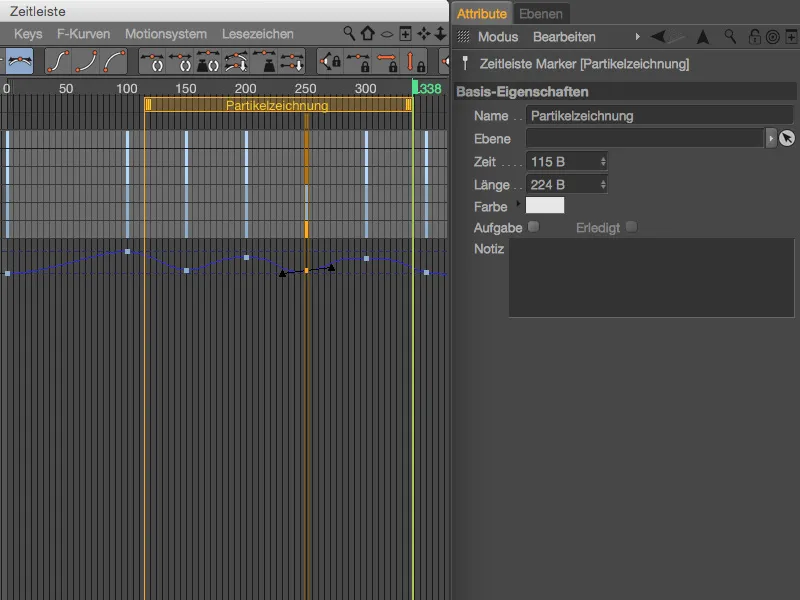Screen dimensions: 800x600
Task: Click the magnifying glass search icon in the Zeitleiste toolbar
Action: pyautogui.click(x=348, y=33)
